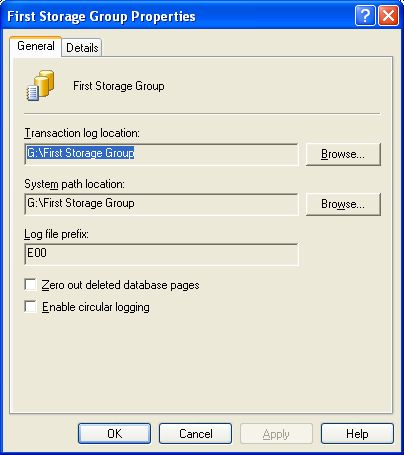
Task: Dismiss the dialog with the Cancel button
Action: tap(195, 433)
